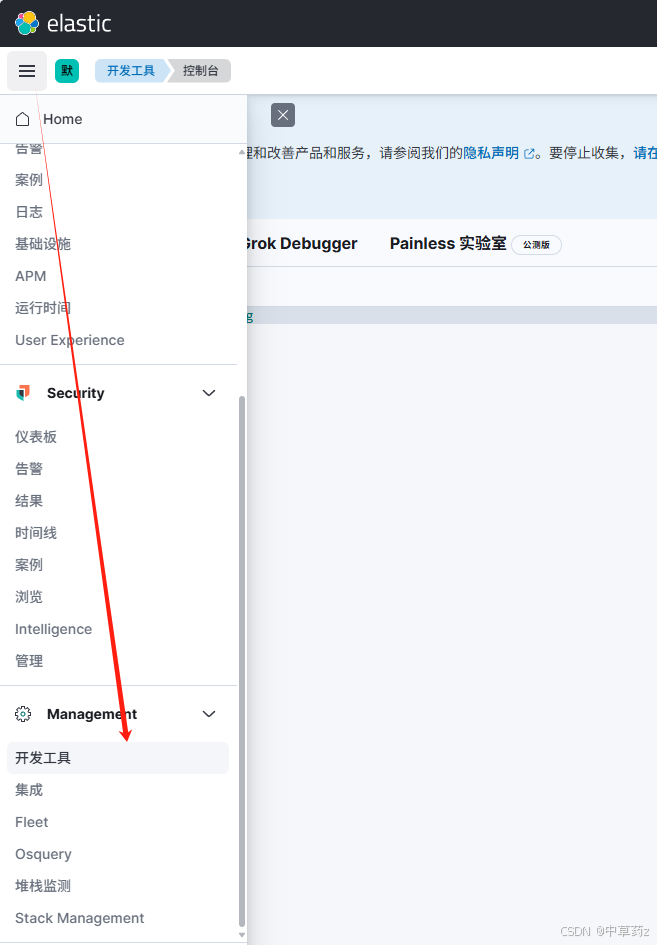Open the default space avatar 默
657x945 pixels.
click(x=67, y=71)
